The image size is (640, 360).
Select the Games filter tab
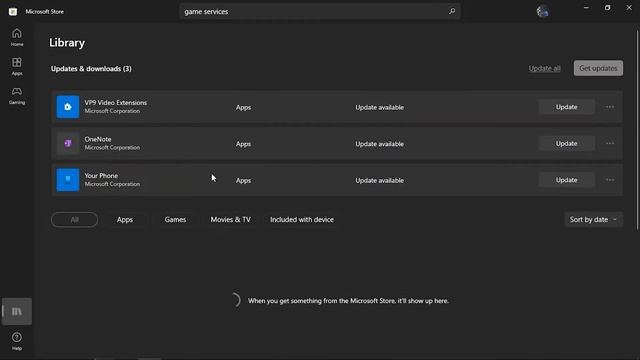[175, 220]
